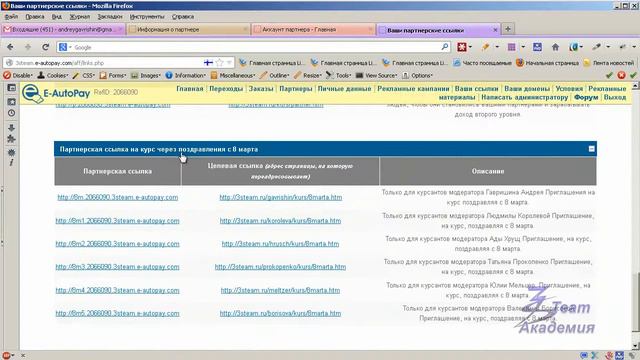Viewport: 640px width, 360px height.
Task: Open the Disable dropdown on developer toolbar
Action: (x=18, y=76)
